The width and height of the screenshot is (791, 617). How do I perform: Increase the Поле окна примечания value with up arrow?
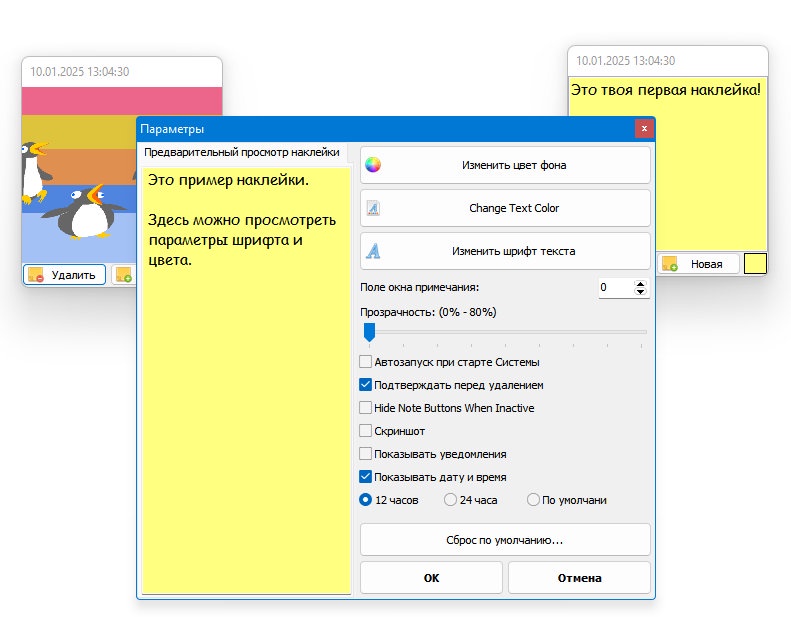click(x=640, y=284)
